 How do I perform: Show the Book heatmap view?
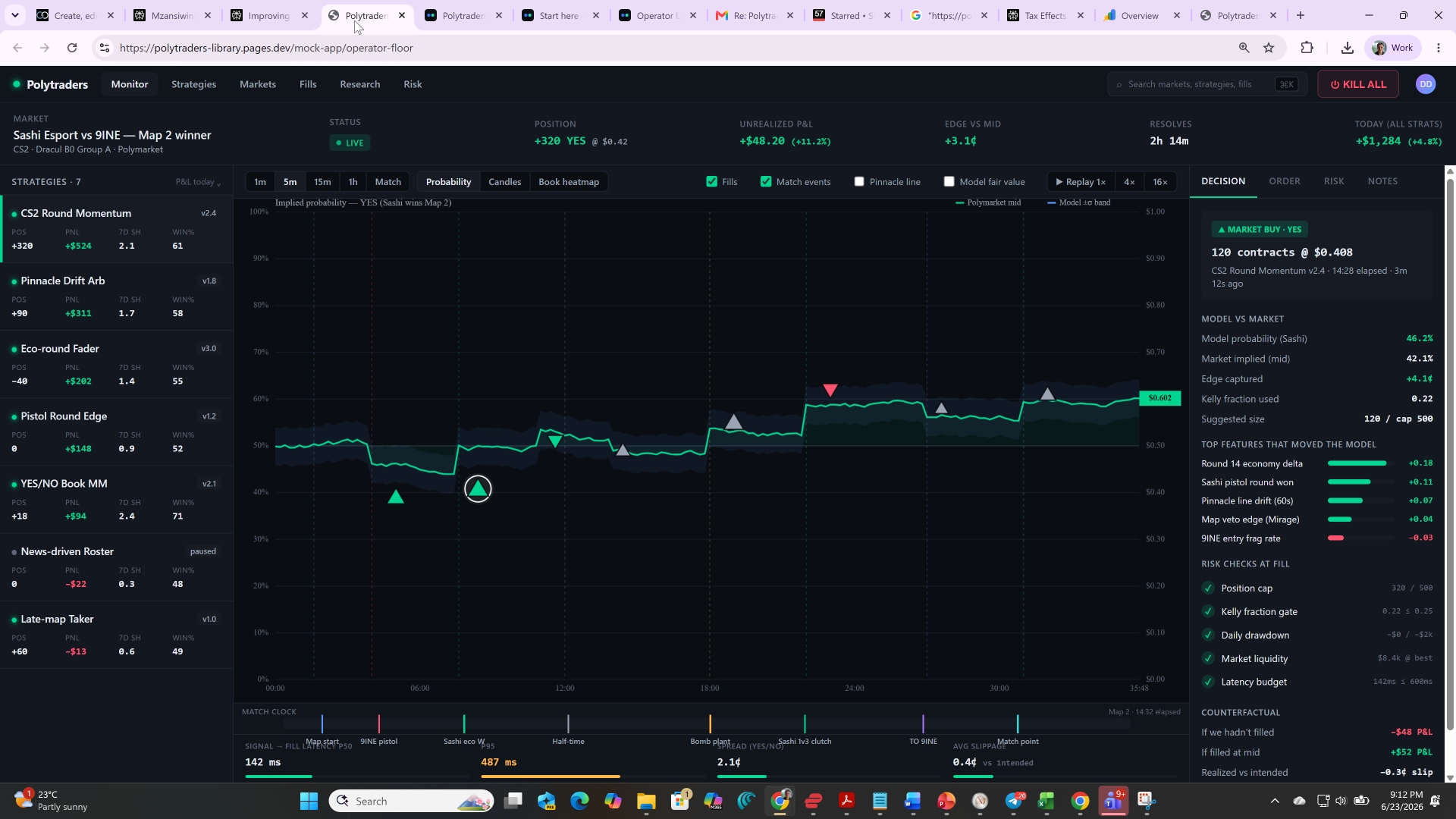569,182
